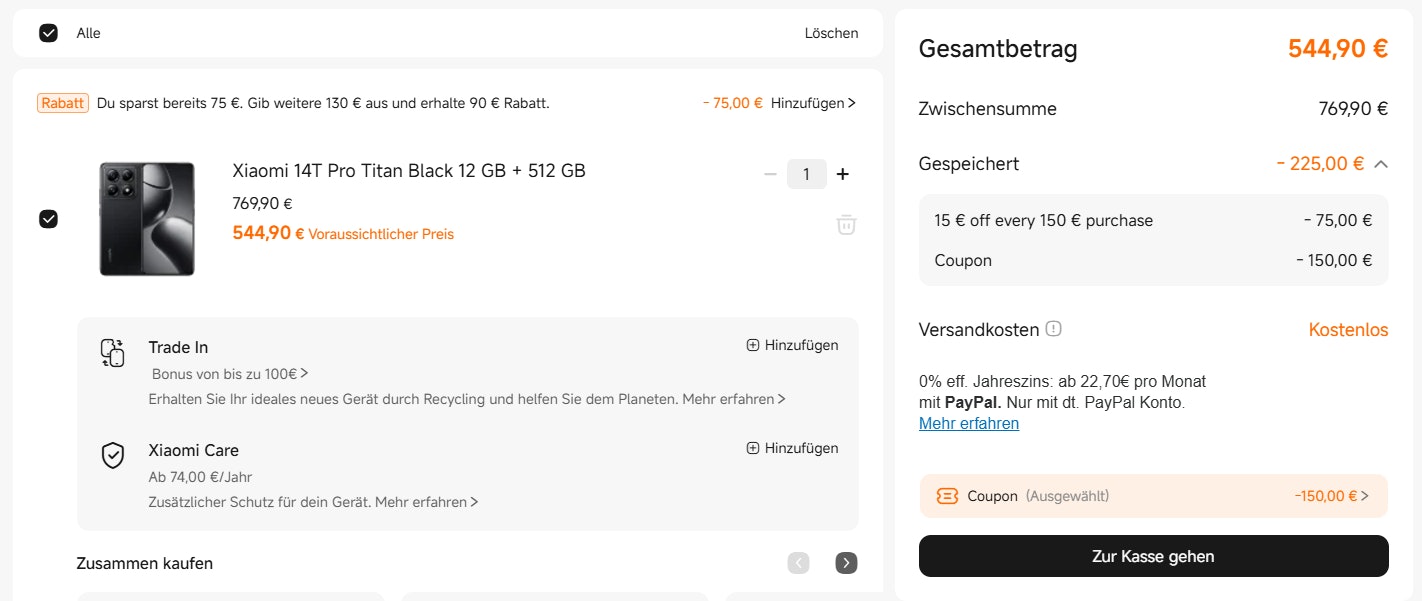Collapse the Gespeichert savings breakdown
The height and width of the screenshot is (601, 1422).
[1381, 163]
